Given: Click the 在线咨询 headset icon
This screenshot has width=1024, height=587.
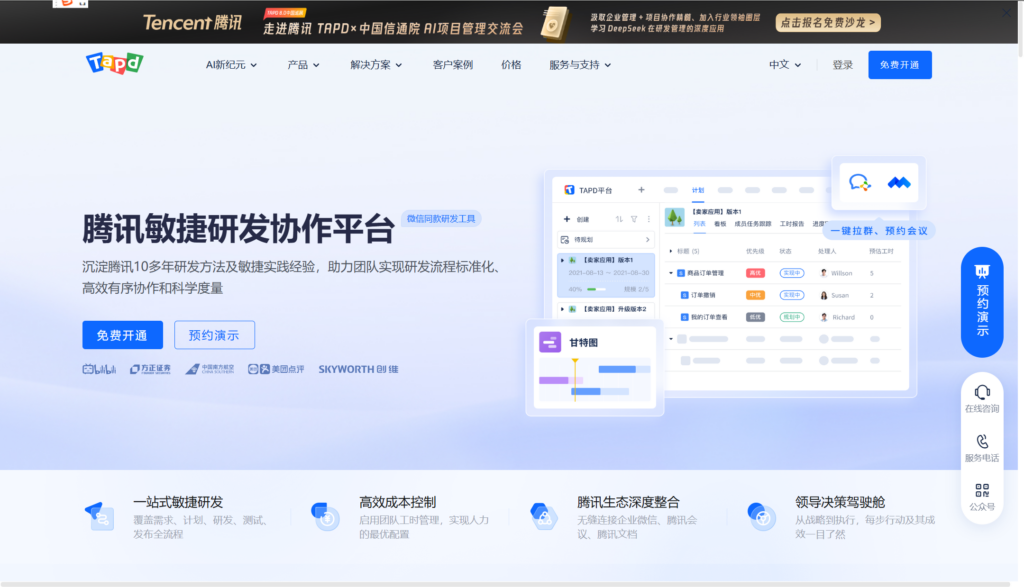Looking at the screenshot, I should pos(982,392).
